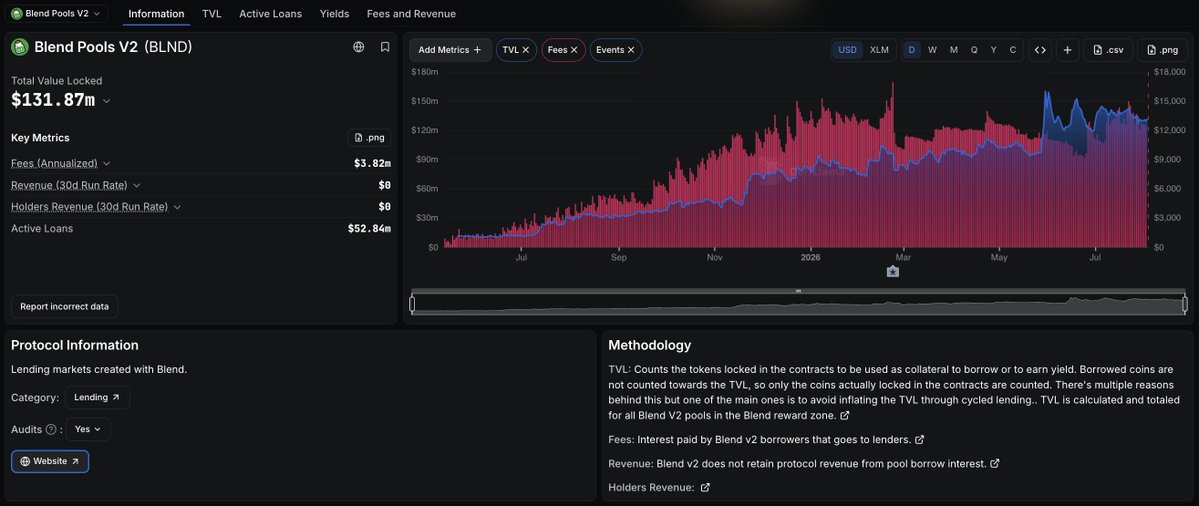Screen dimensions: 1199x506
Task: Download chart as .png
Action: (x=1162, y=50)
